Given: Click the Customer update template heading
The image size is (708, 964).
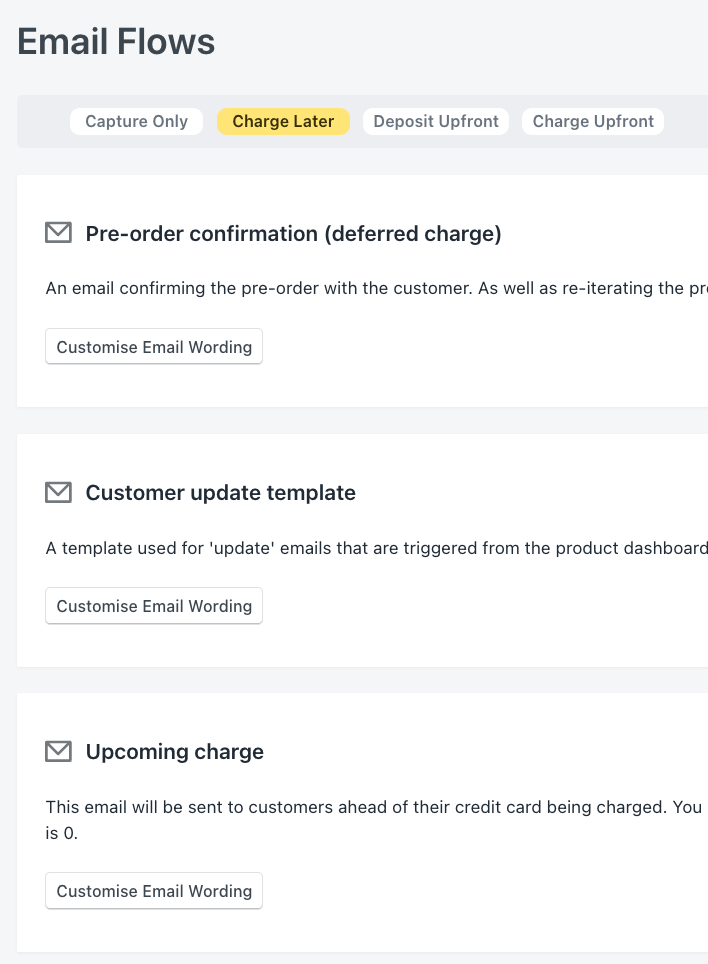Looking at the screenshot, I should tap(220, 493).
